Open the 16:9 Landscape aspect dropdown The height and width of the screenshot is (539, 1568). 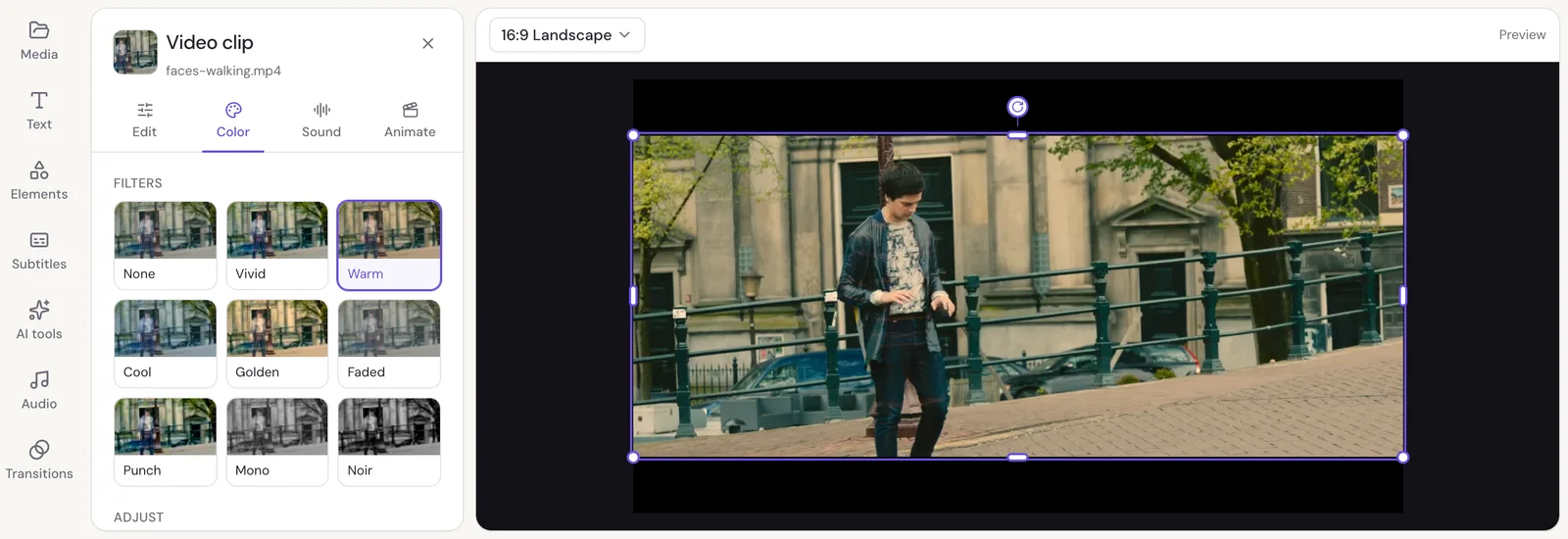tap(566, 34)
